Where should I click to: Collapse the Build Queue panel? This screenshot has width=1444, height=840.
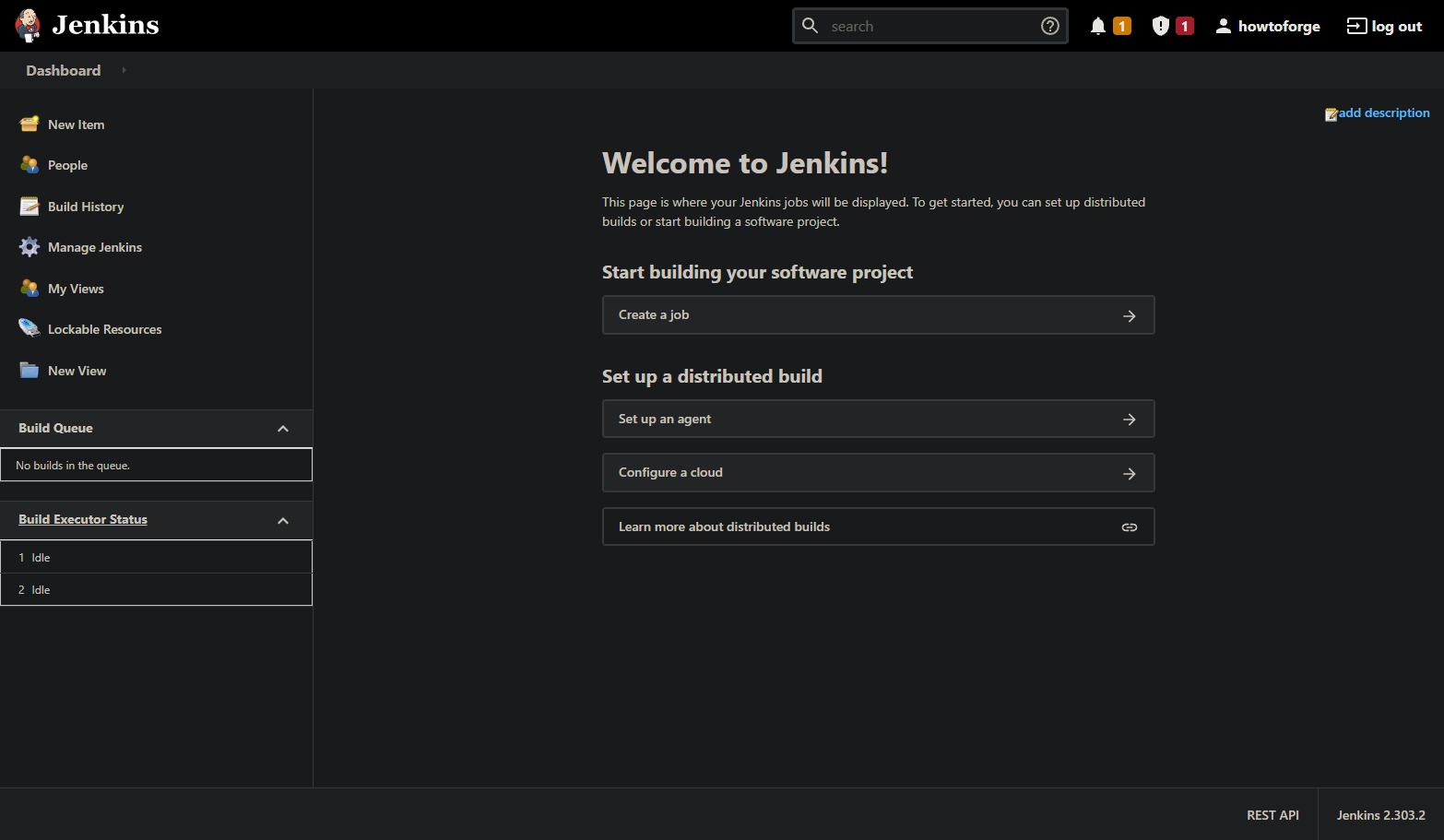[x=283, y=429]
